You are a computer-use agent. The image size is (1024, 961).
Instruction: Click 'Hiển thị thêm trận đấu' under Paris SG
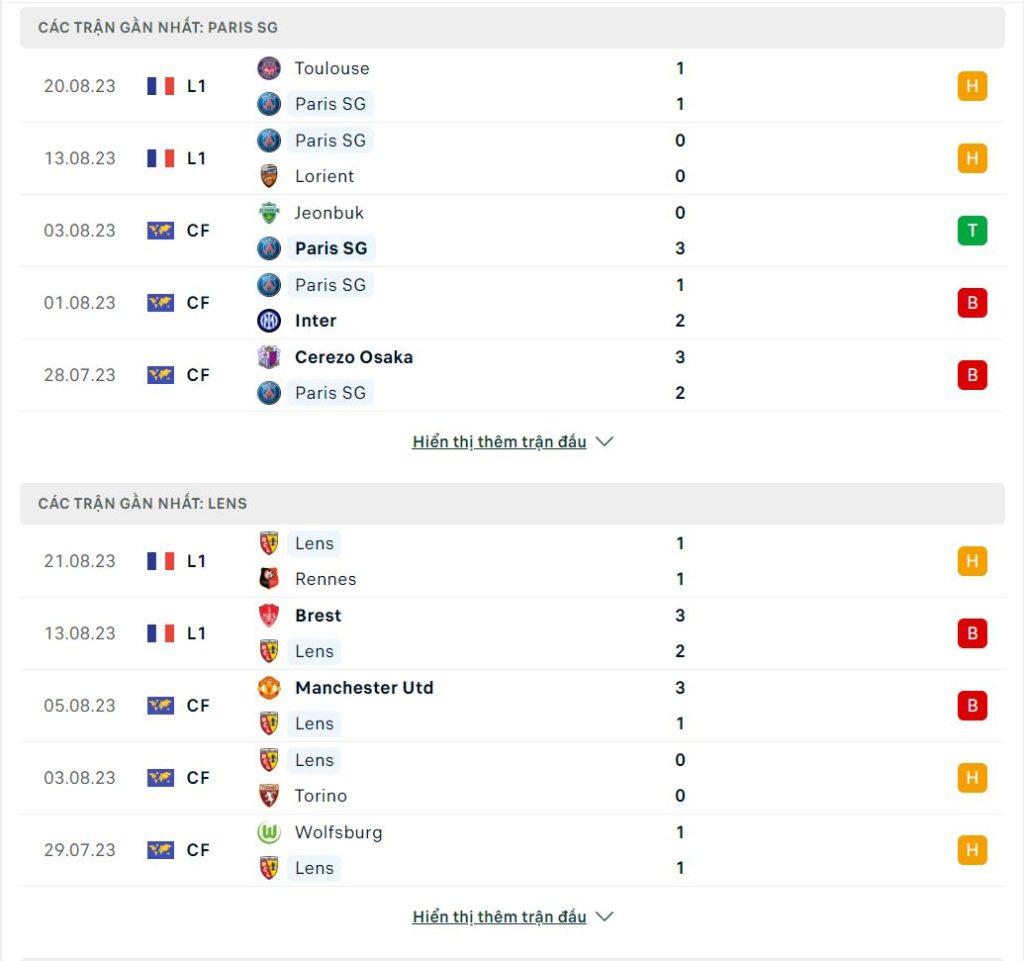pos(499,442)
